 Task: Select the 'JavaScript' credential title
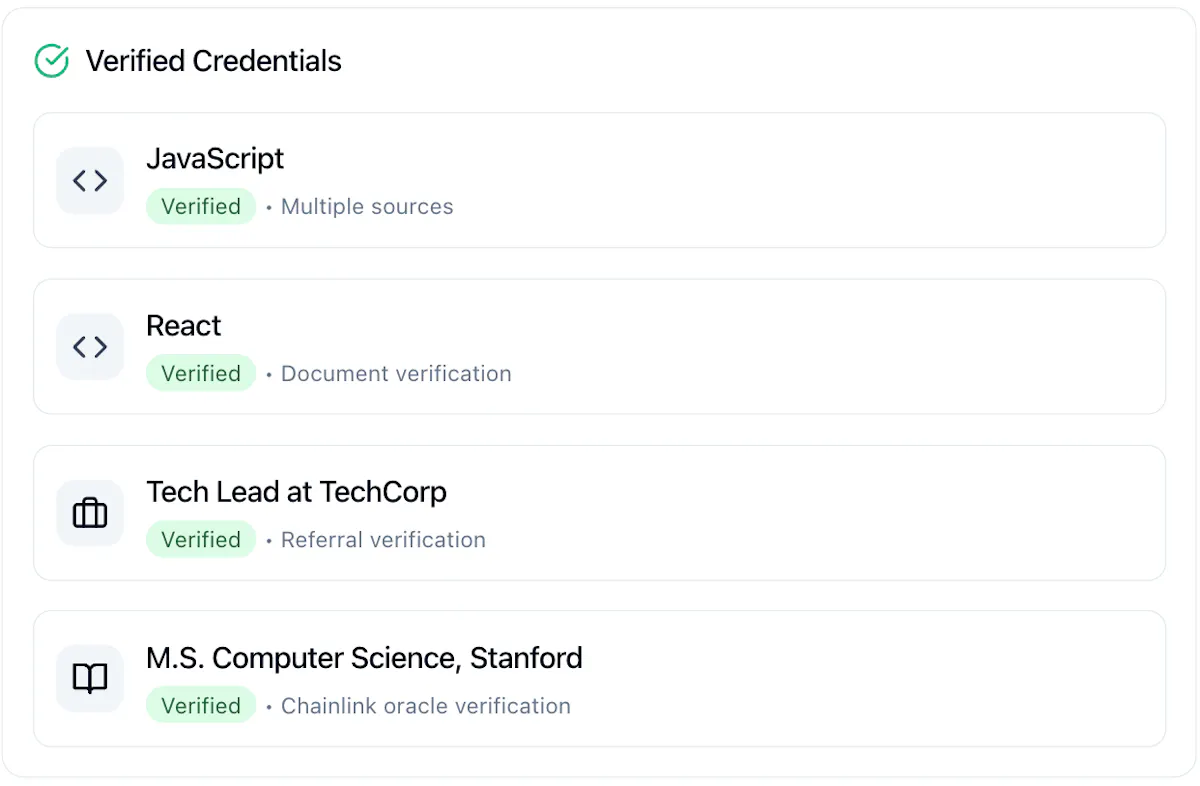(215, 159)
